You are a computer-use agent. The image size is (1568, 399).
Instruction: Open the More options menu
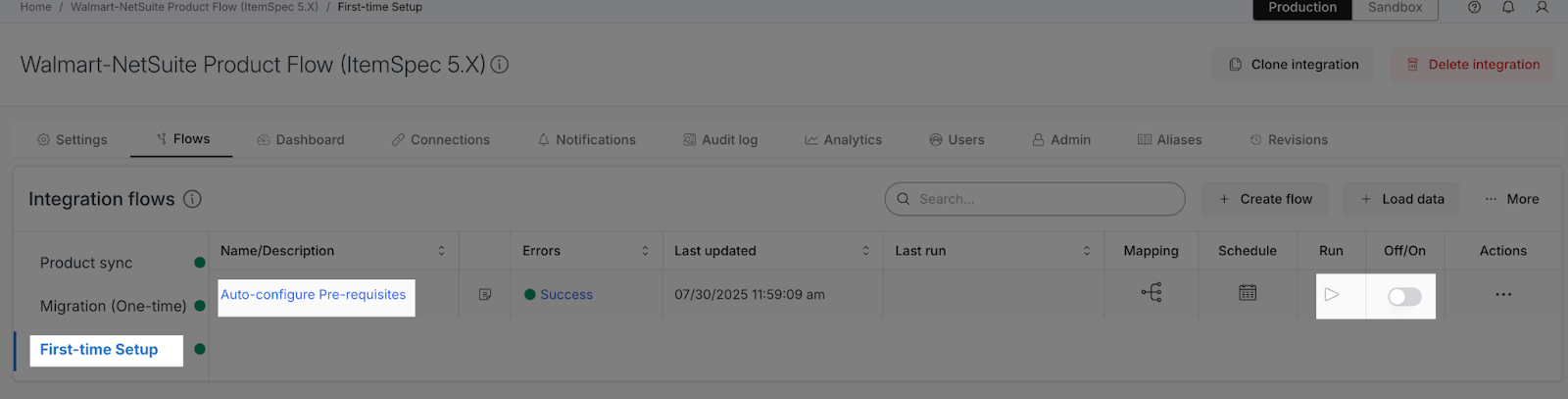point(1511,199)
